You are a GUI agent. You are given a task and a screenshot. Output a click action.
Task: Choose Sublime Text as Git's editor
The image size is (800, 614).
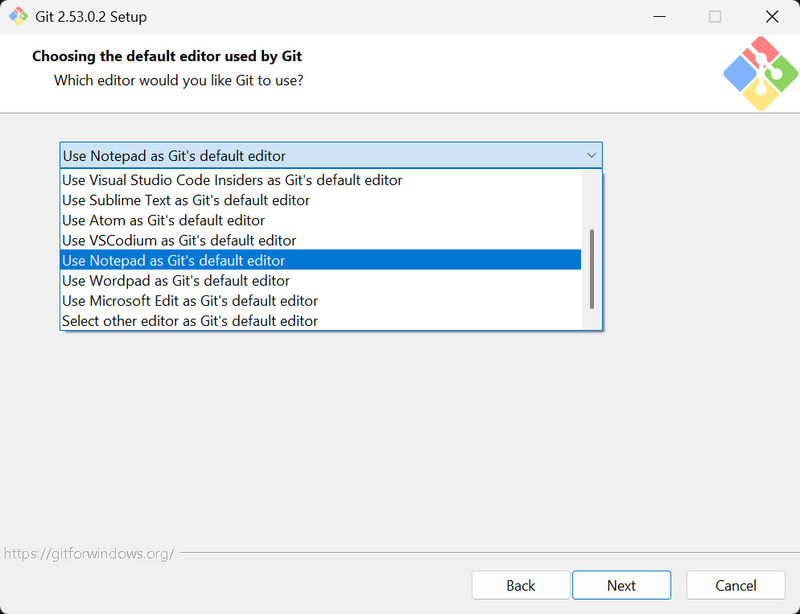pos(186,201)
